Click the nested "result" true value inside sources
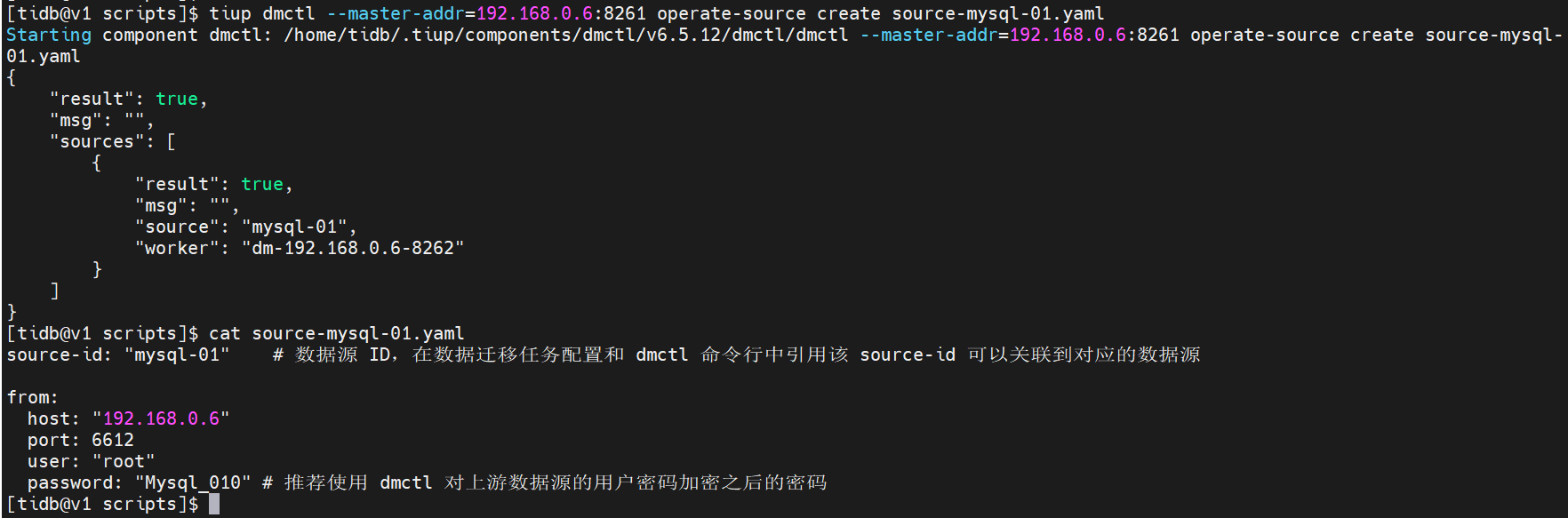The width and height of the screenshot is (1568, 518). coord(262,184)
